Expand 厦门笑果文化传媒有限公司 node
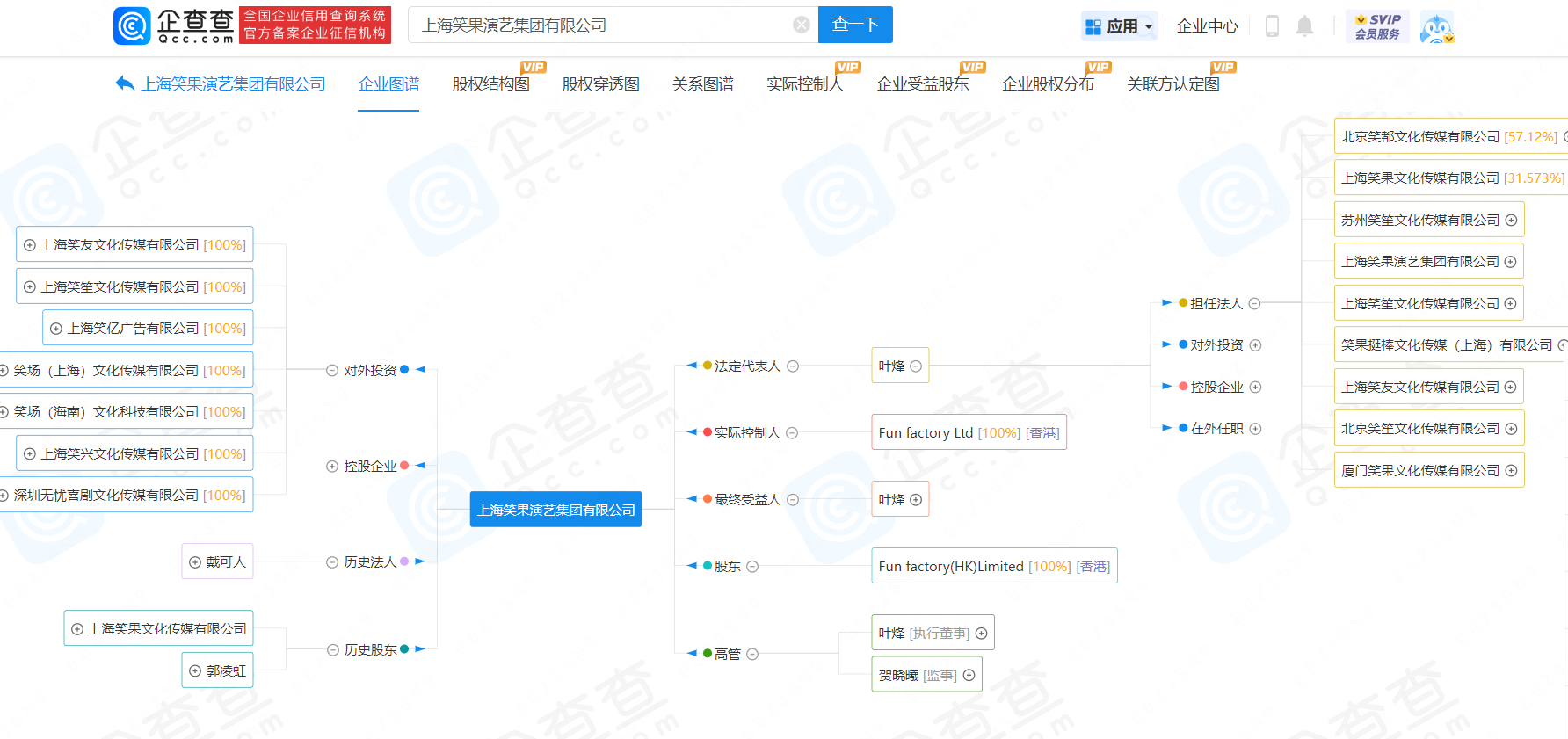This screenshot has height=739, width=1568. tap(1512, 471)
